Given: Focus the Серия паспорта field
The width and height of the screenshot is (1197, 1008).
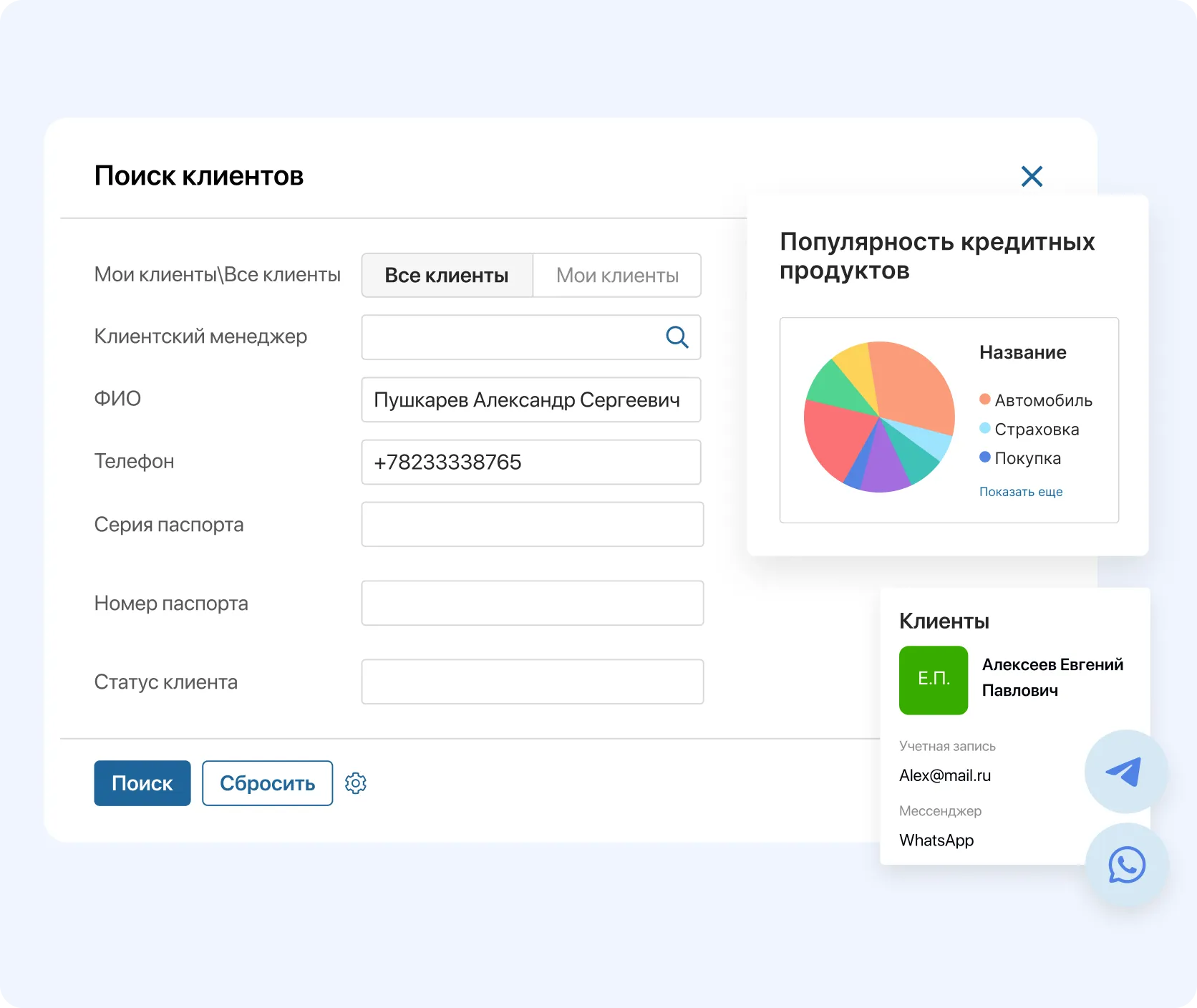Looking at the screenshot, I should click(x=532, y=525).
